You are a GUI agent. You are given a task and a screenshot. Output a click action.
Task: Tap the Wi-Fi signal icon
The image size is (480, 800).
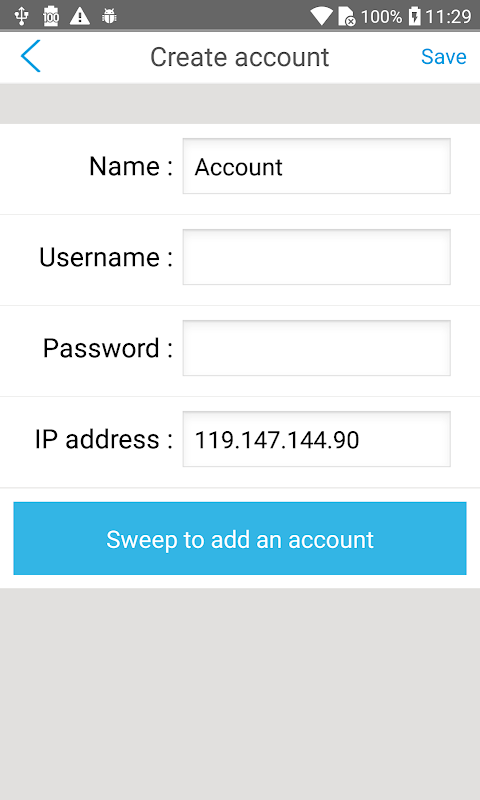321,16
